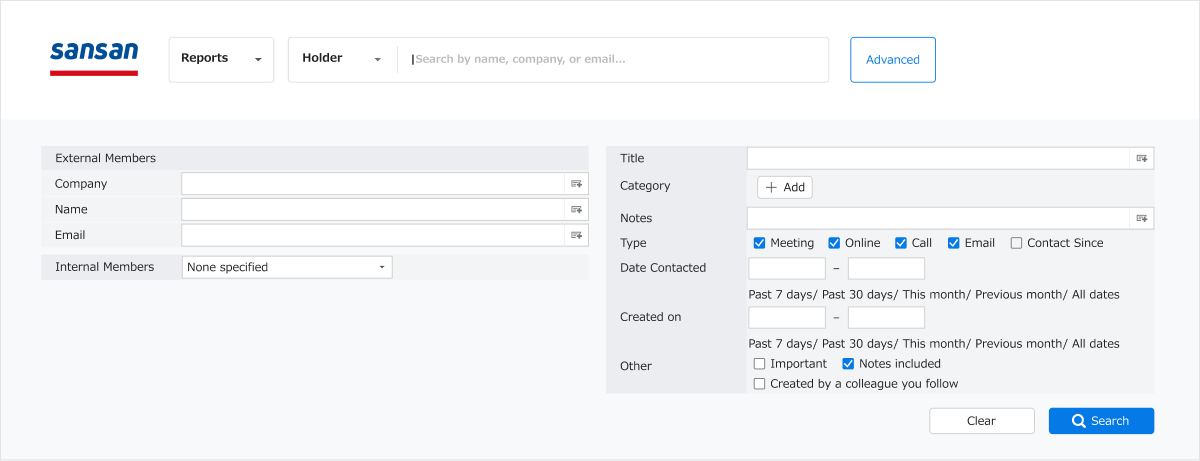
Task: Click the Advanced button
Action: pyautogui.click(x=893, y=60)
